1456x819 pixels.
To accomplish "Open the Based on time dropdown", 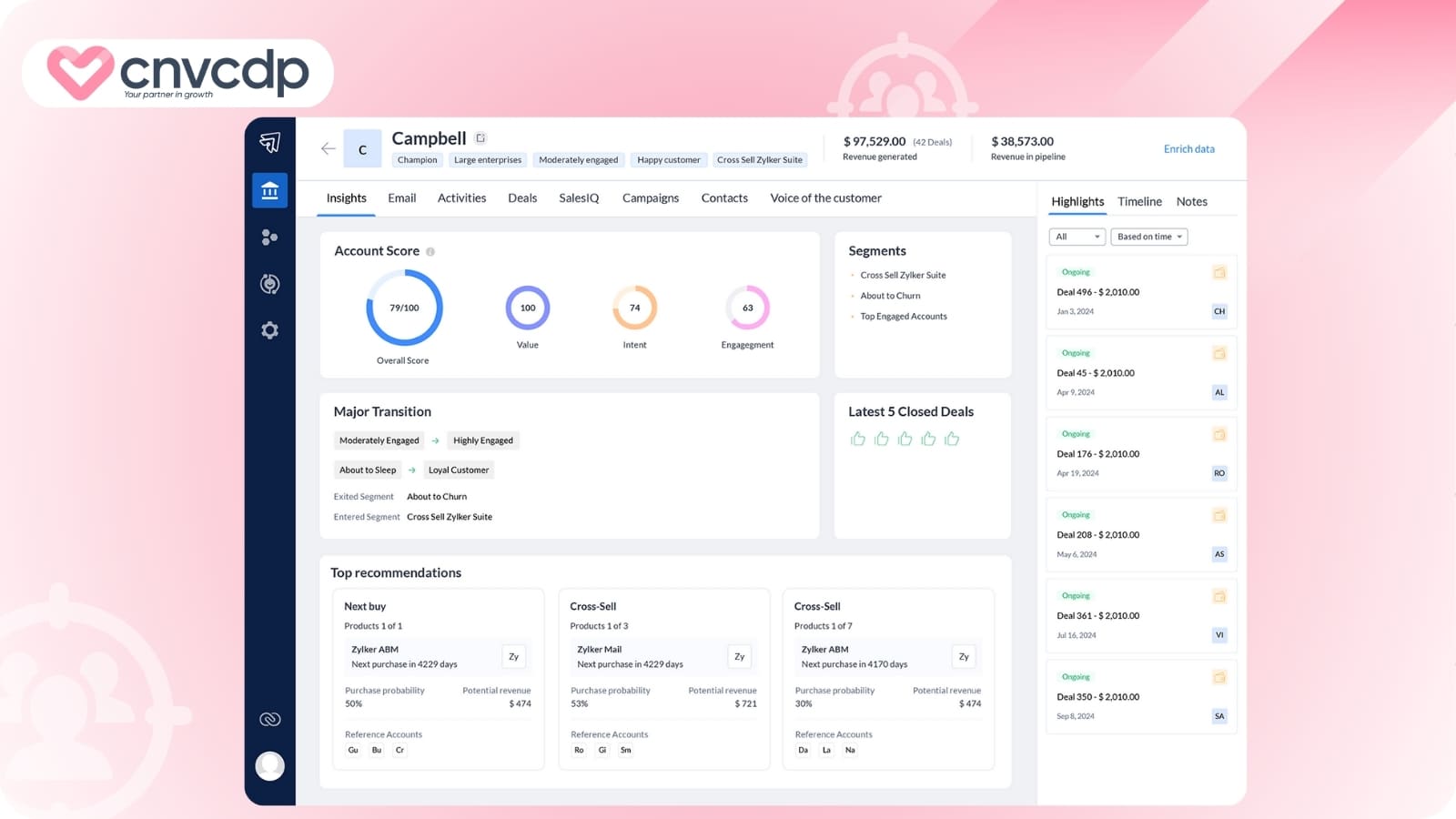I will tap(1148, 237).
